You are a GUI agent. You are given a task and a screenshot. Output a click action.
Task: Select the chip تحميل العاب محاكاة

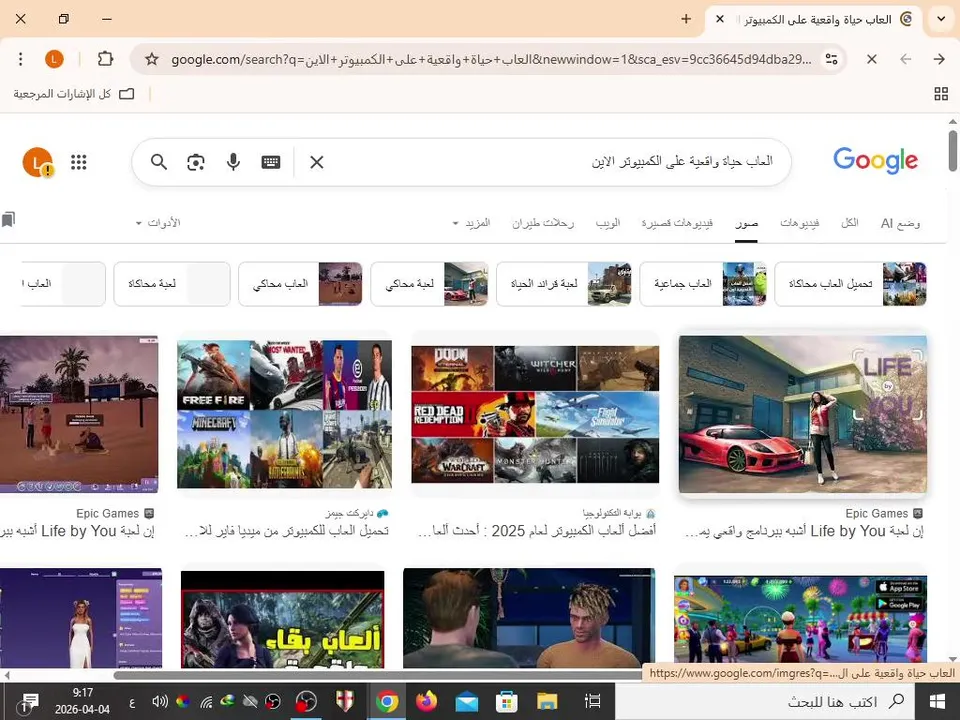click(850, 283)
